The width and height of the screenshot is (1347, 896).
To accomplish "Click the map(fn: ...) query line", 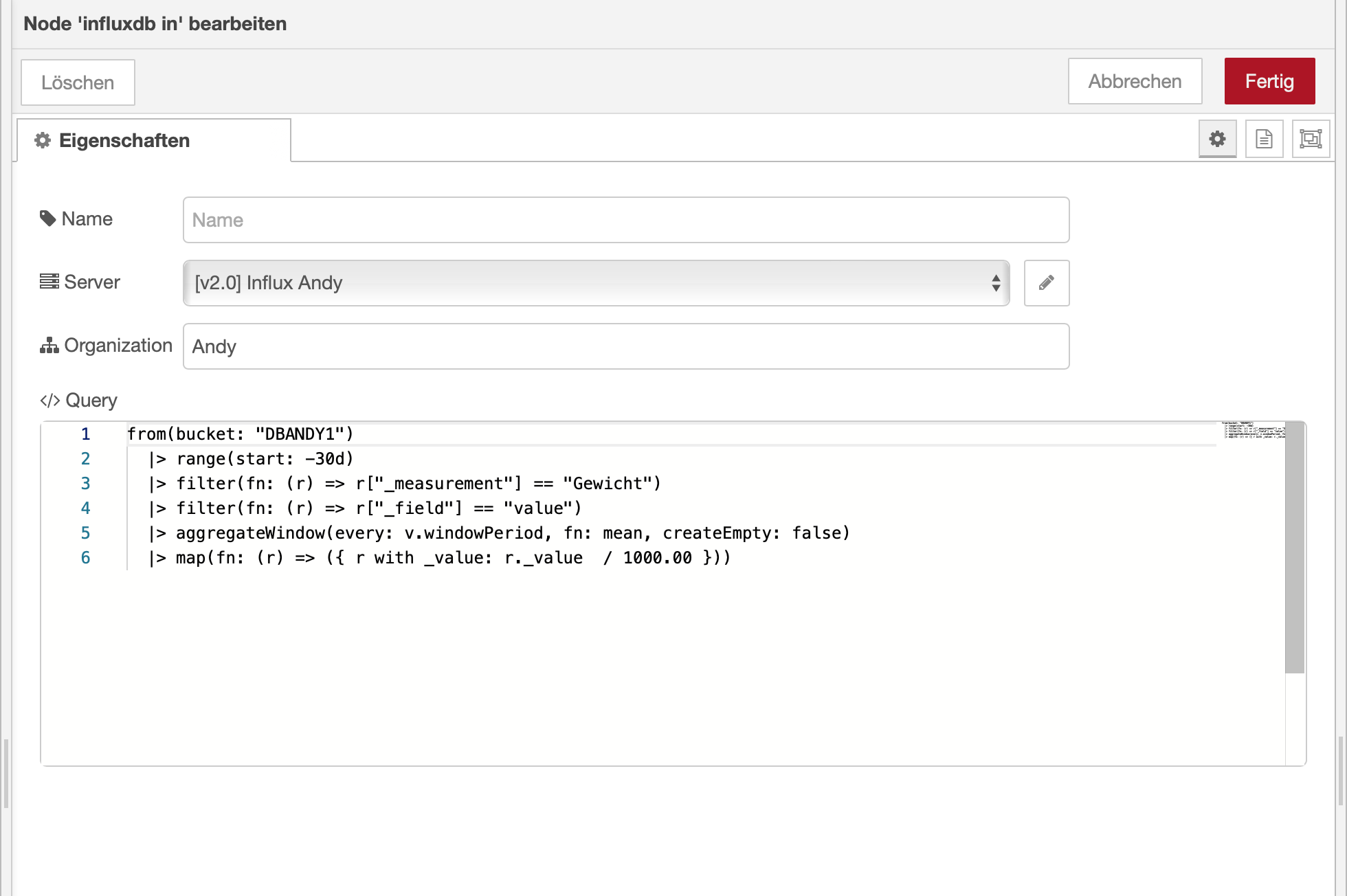I will 440,557.
